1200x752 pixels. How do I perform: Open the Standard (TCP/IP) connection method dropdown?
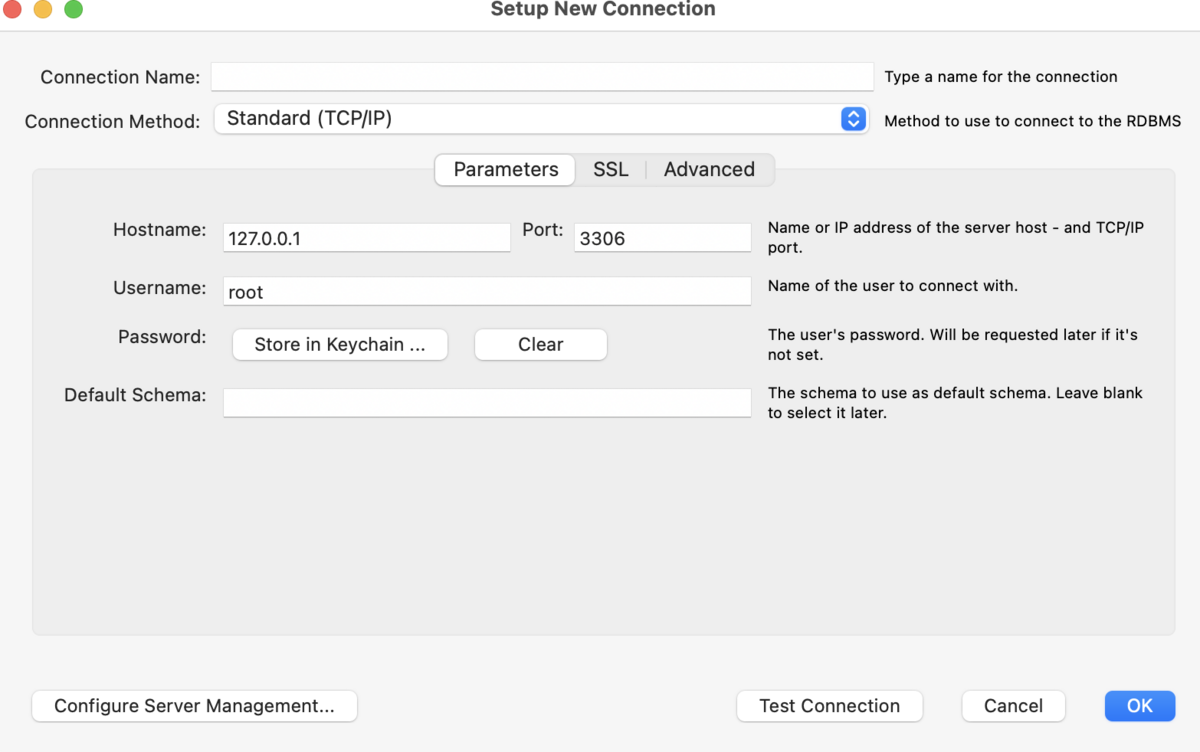530,119
